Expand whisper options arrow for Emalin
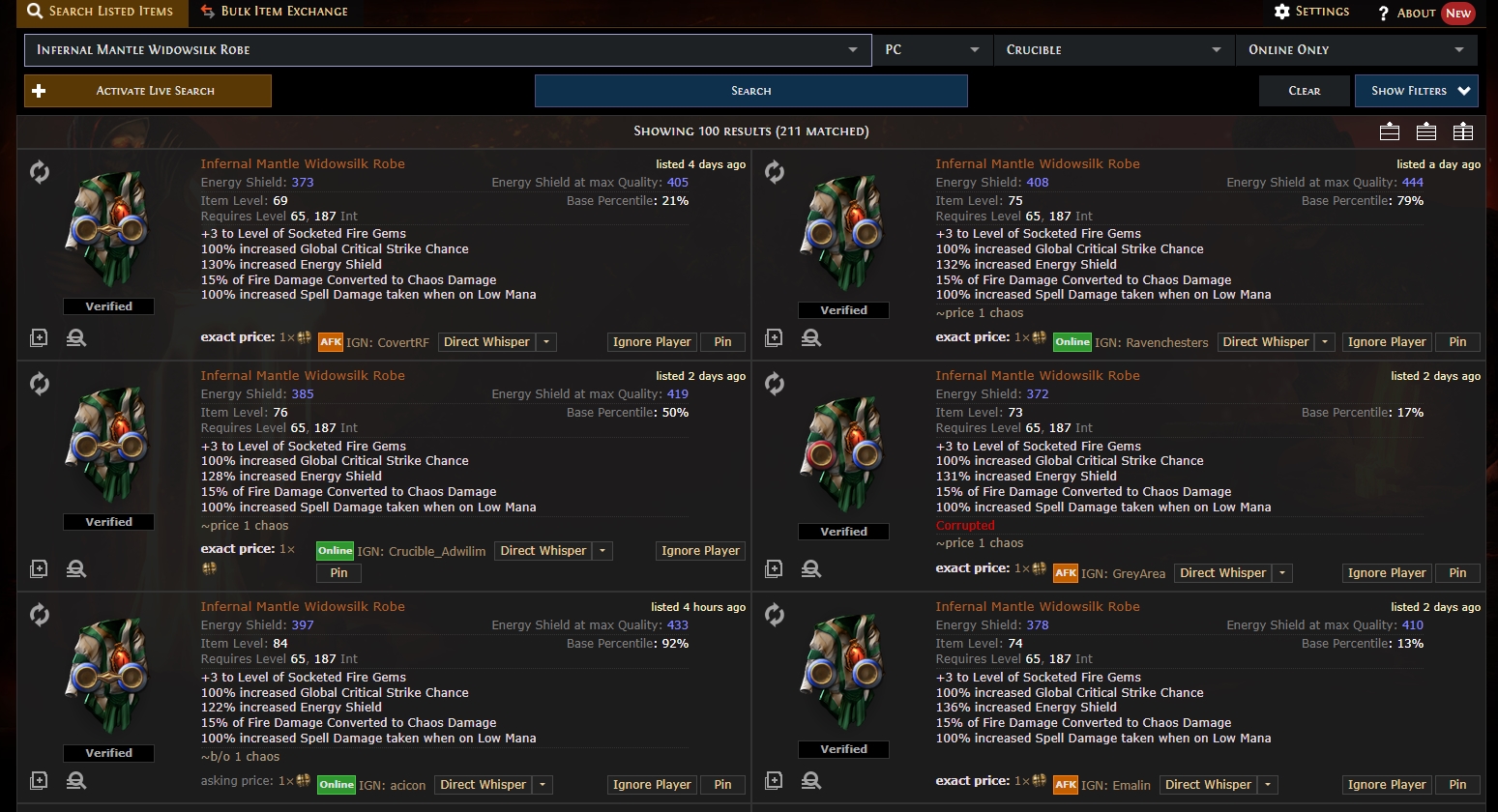The image size is (1498, 812). click(1269, 785)
